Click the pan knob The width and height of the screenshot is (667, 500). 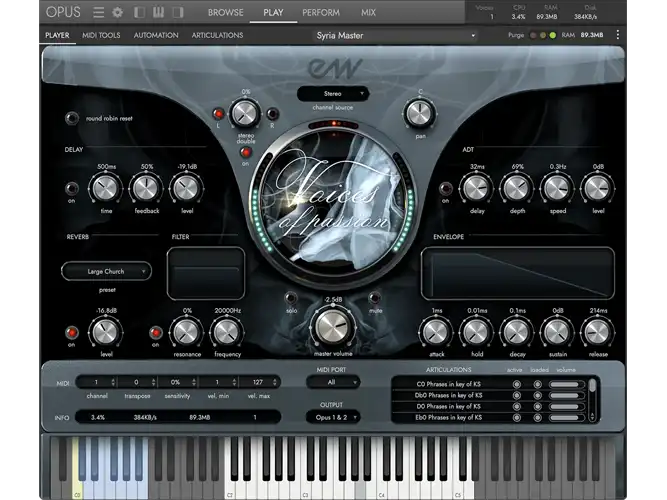tap(420, 114)
